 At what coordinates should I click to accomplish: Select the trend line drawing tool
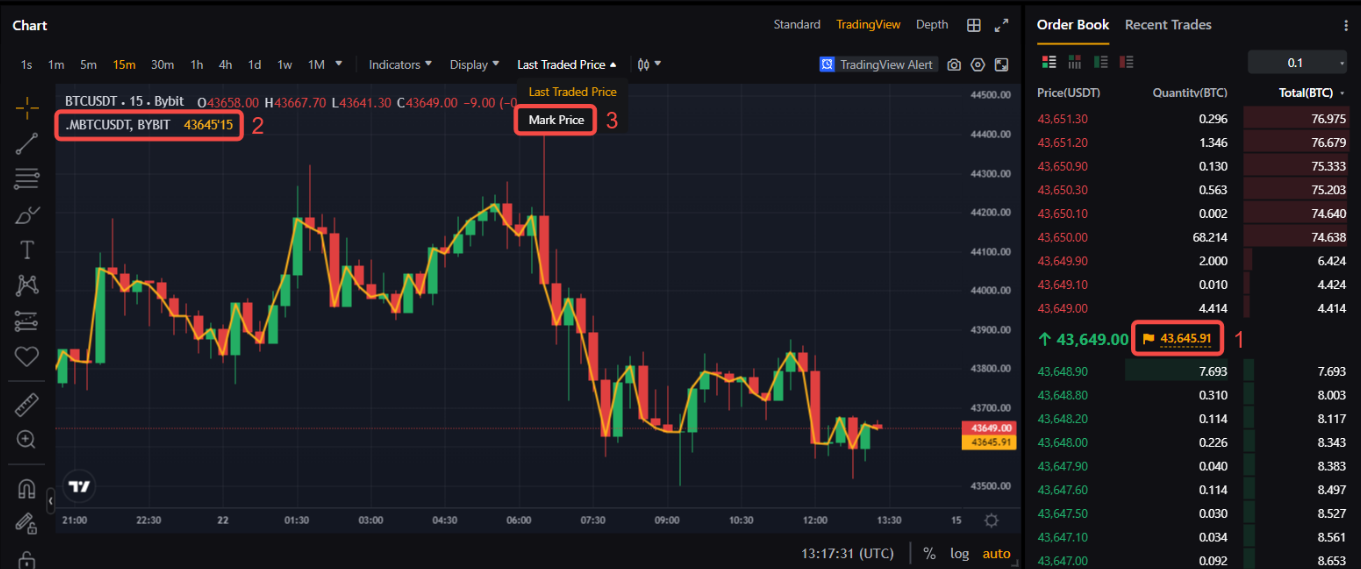tap(27, 143)
